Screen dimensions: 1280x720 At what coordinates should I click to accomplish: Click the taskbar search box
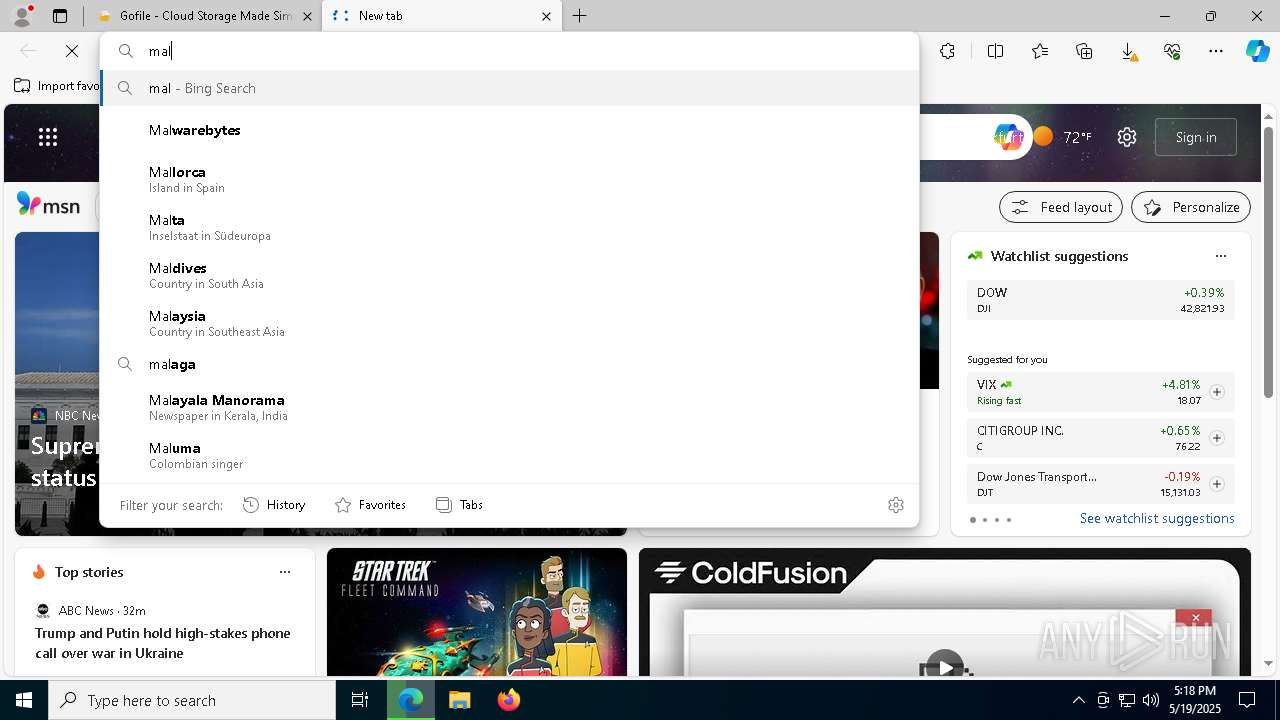pos(192,700)
